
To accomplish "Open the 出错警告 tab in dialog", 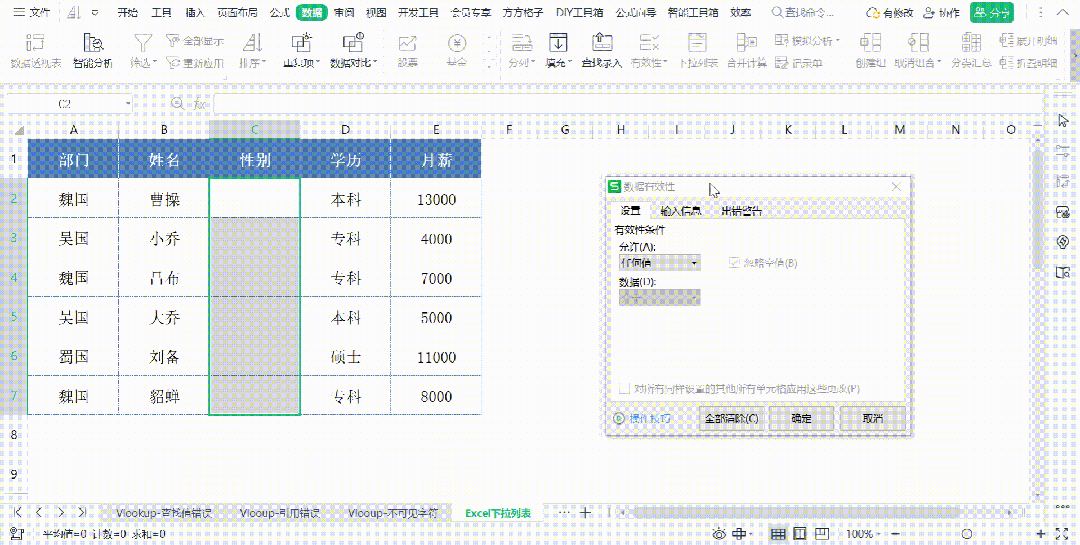I will pos(742,211).
